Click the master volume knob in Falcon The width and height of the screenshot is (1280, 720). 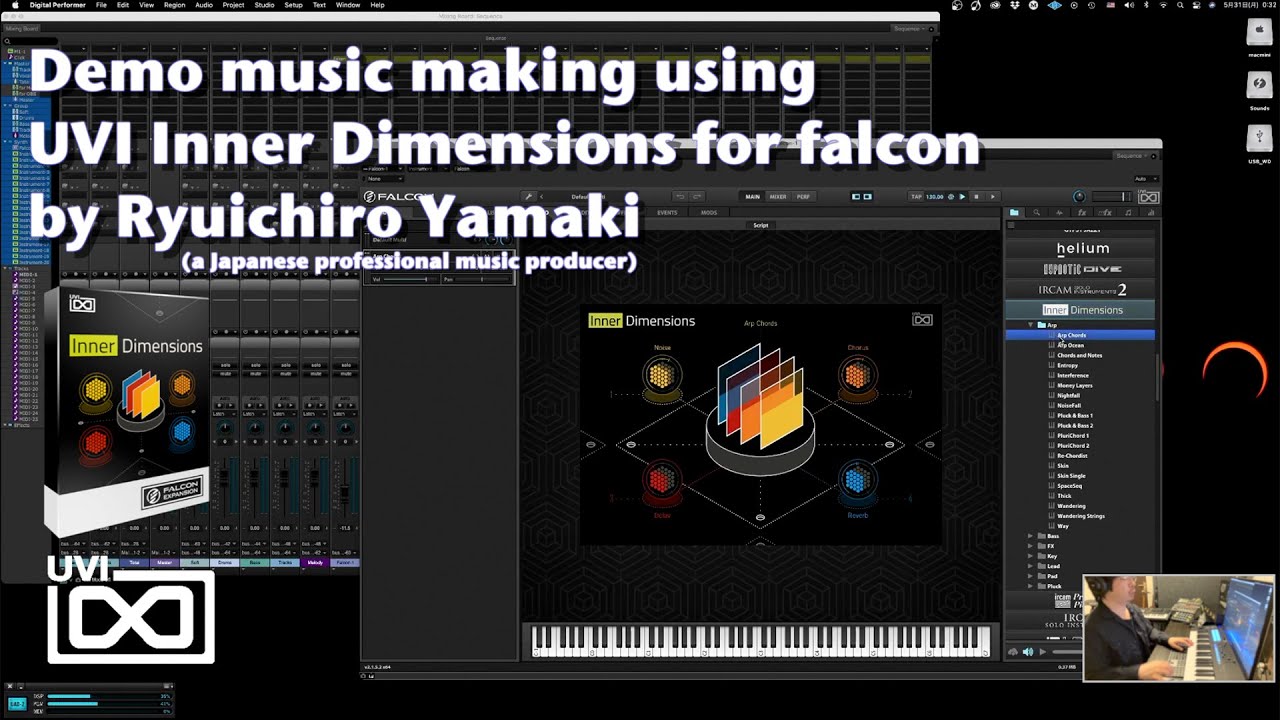1078,197
